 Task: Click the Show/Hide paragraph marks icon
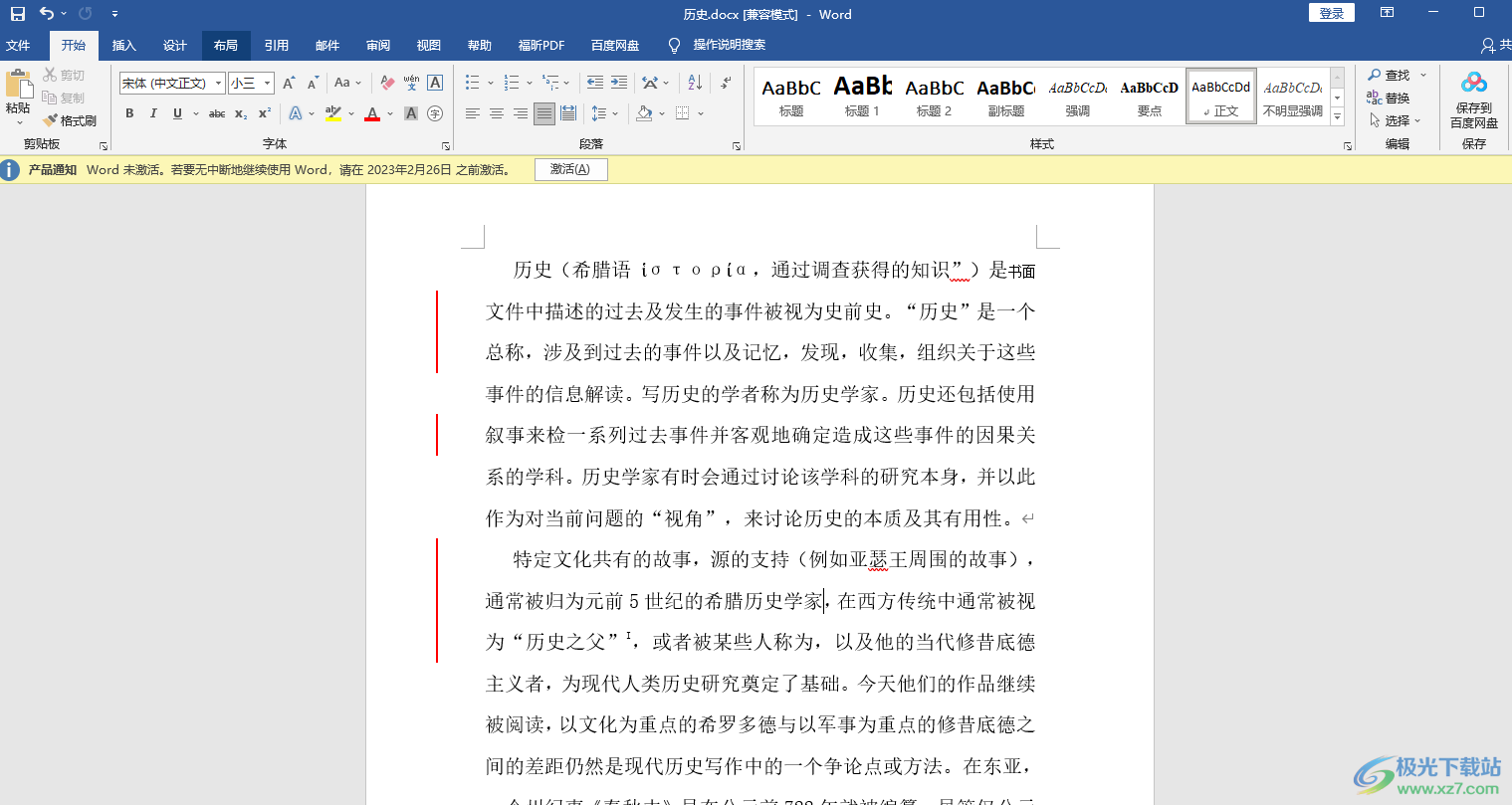click(726, 83)
